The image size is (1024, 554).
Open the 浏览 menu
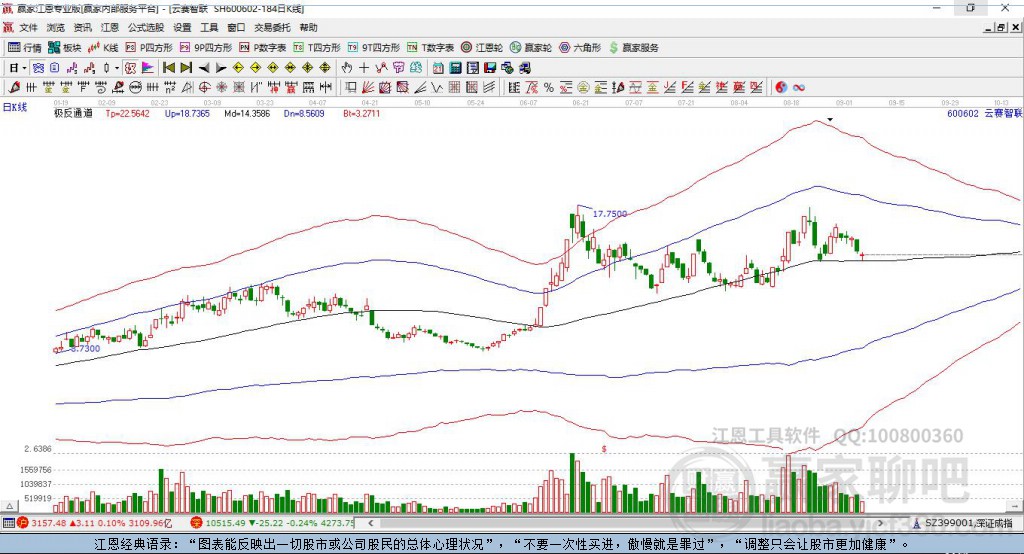click(x=56, y=27)
